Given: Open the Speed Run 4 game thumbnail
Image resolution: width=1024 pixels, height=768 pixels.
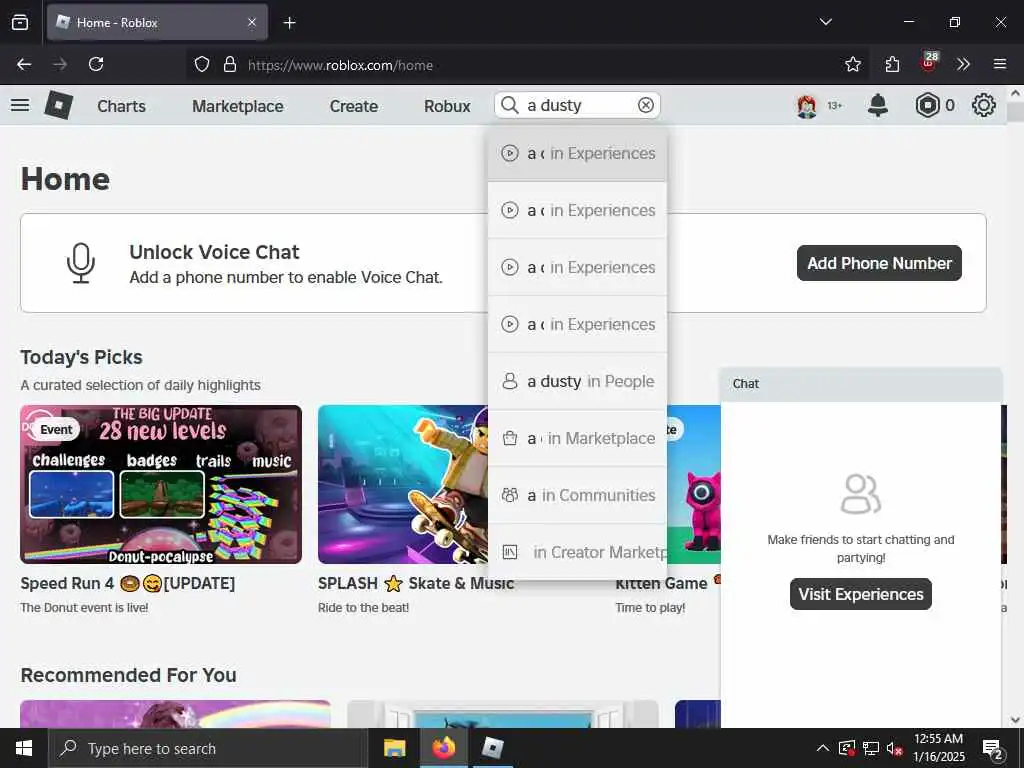Looking at the screenshot, I should point(161,485).
